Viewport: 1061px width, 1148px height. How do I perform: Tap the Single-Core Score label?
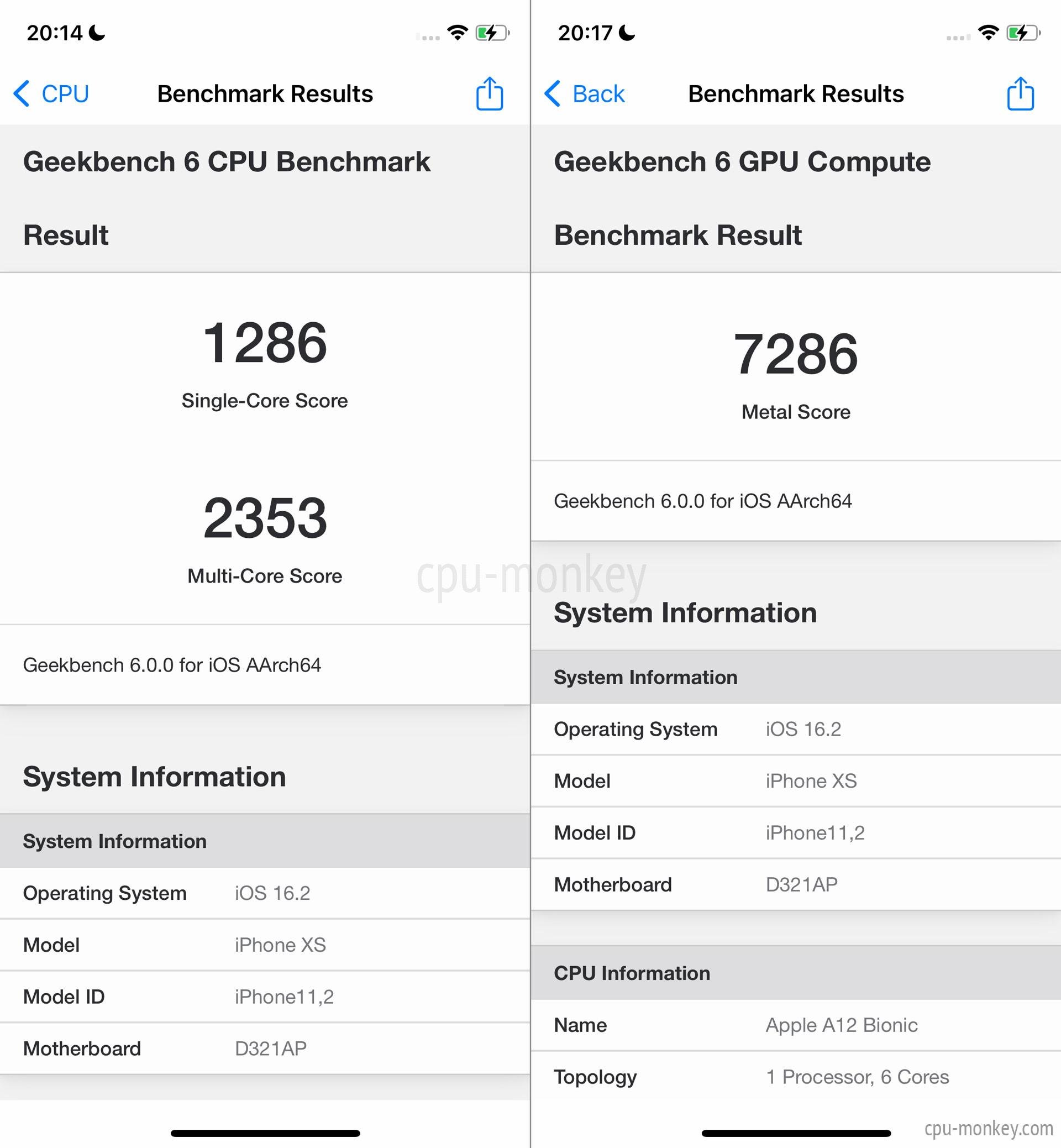click(x=265, y=400)
